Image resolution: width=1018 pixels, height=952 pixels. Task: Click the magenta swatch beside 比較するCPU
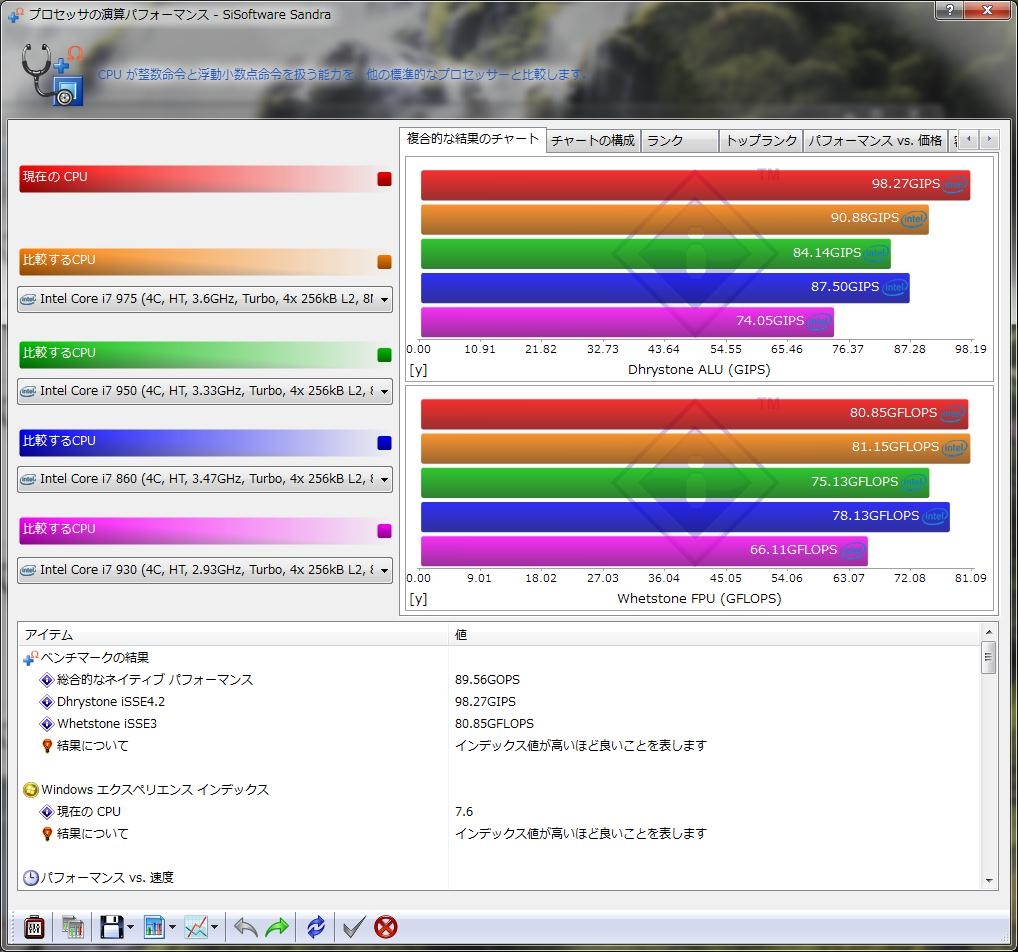[384, 531]
